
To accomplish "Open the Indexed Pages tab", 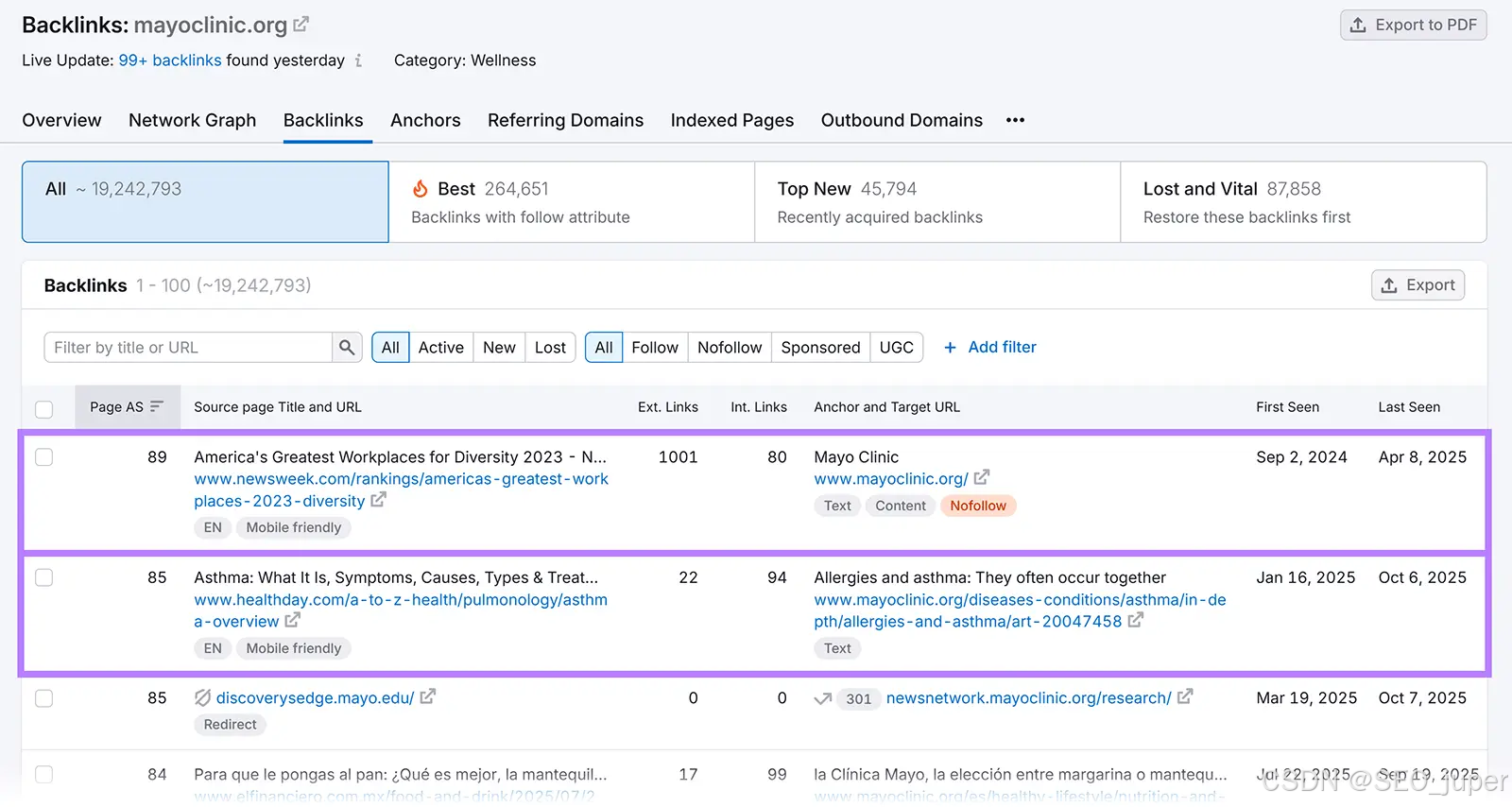I will pyautogui.click(x=732, y=120).
